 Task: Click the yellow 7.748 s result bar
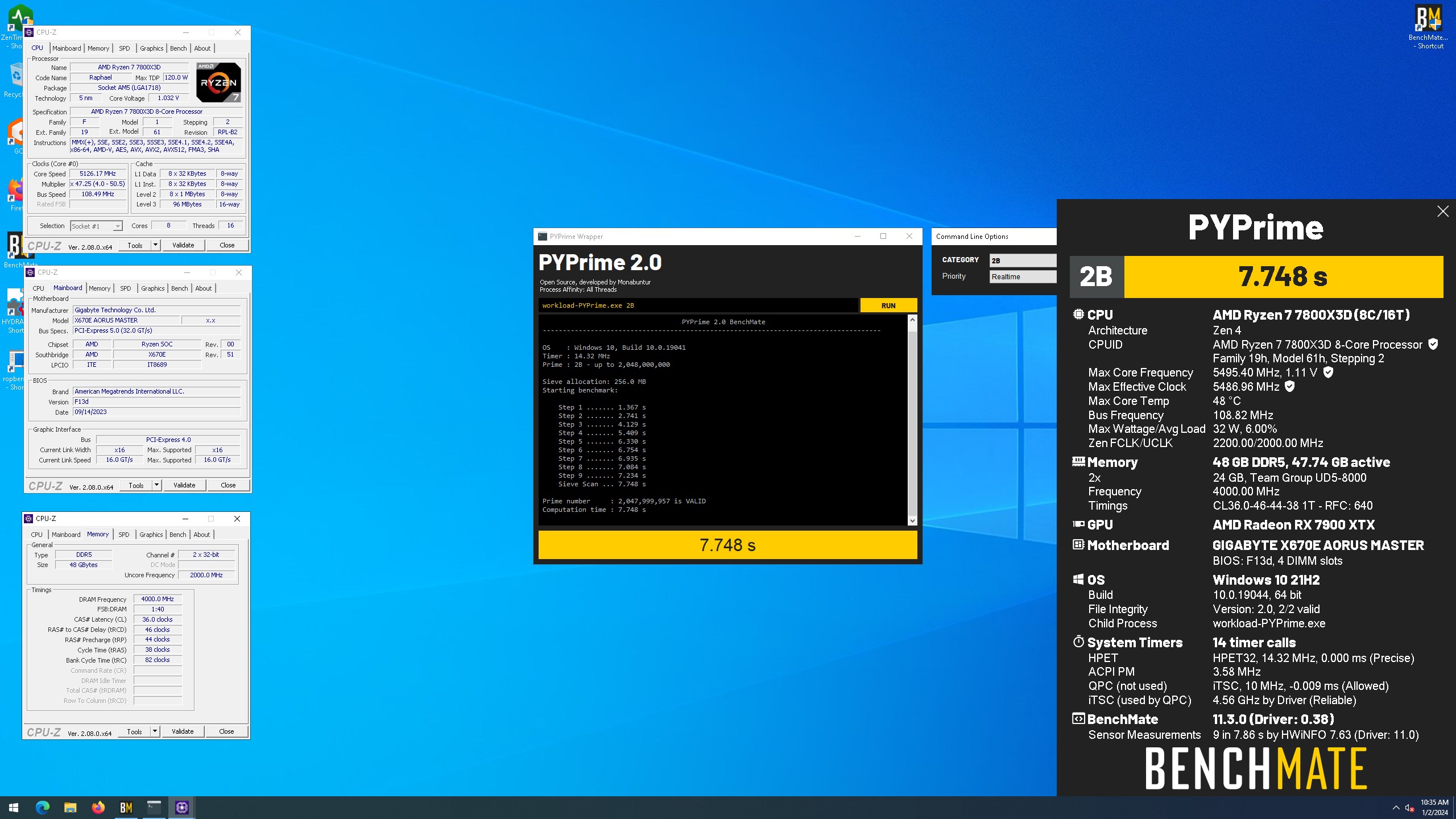(x=727, y=545)
